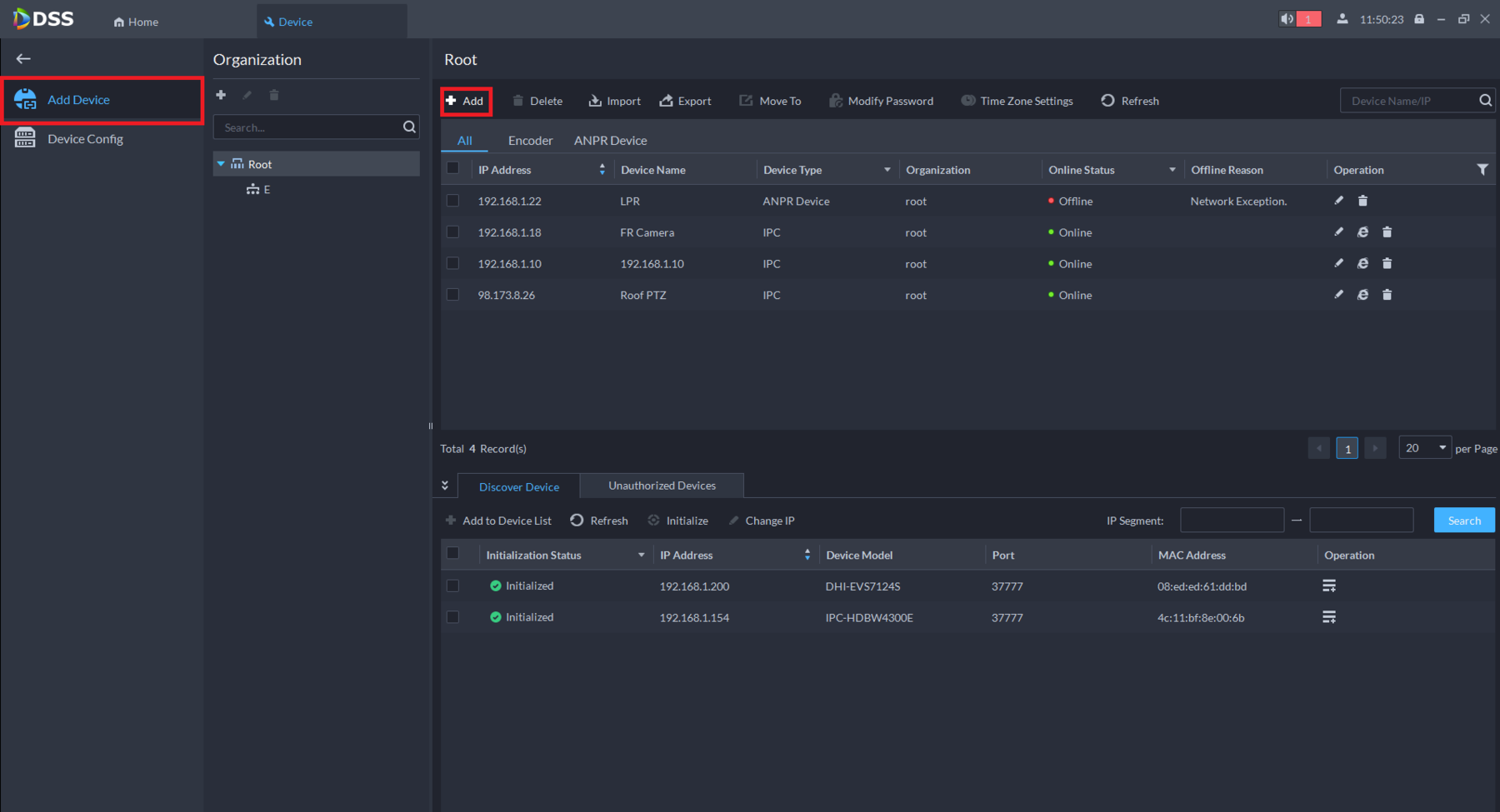Click the edit pencil for LPR device
This screenshot has width=1500, height=812.
click(x=1338, y=201)
